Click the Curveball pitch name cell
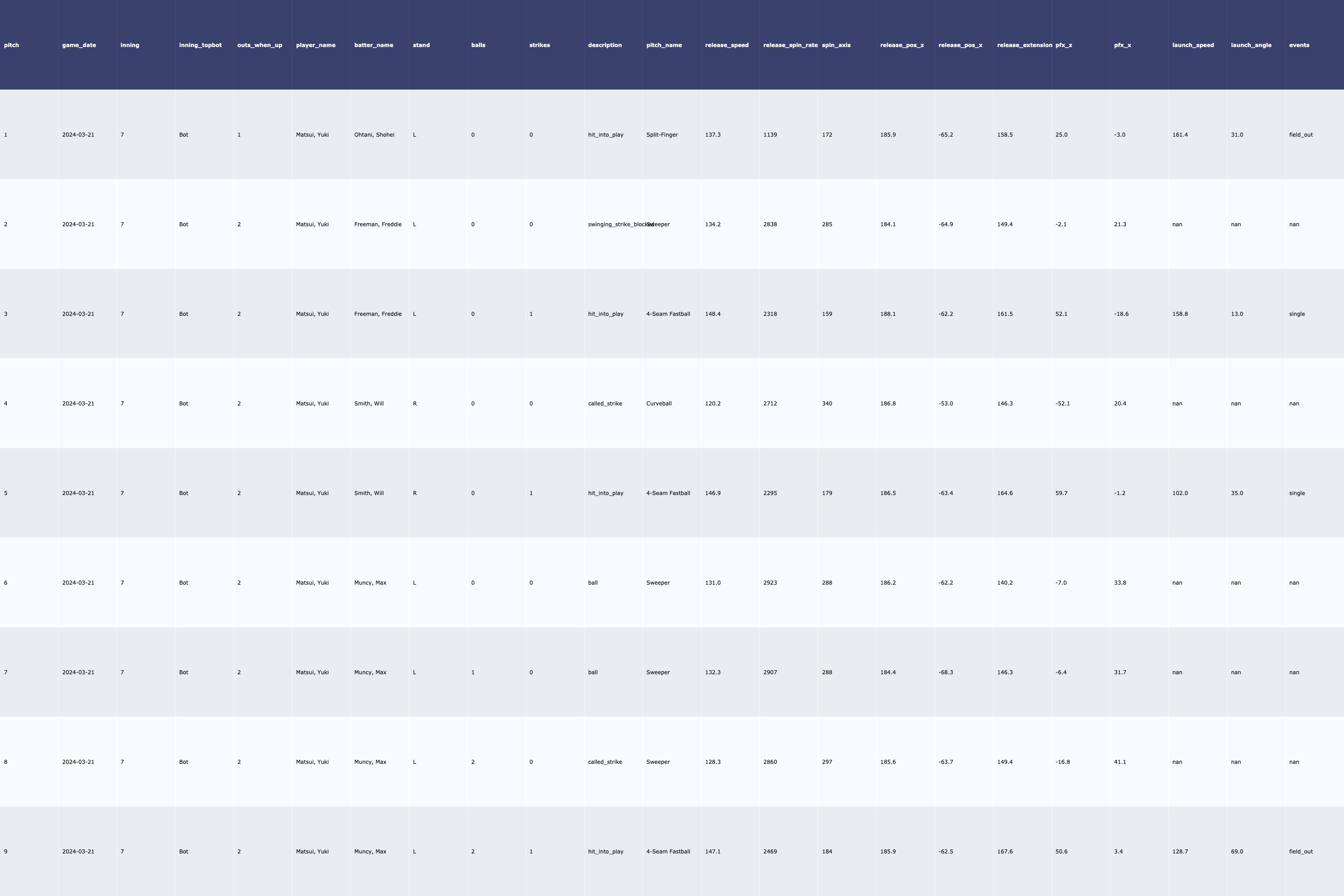This screenshot has width=1344, height=896. 658,404
